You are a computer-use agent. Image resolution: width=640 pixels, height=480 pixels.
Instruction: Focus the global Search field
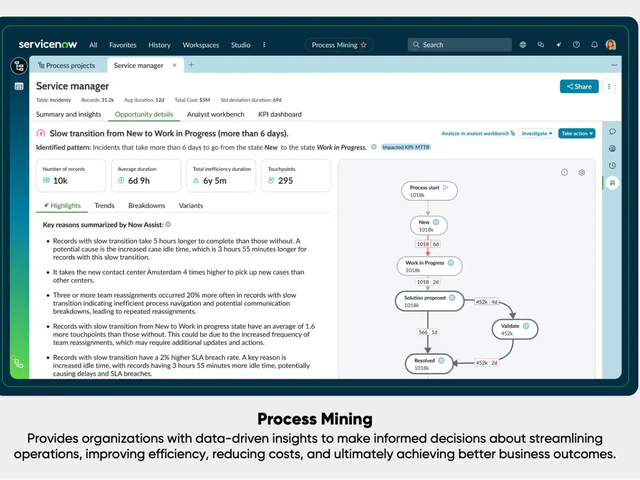(460, 45)
